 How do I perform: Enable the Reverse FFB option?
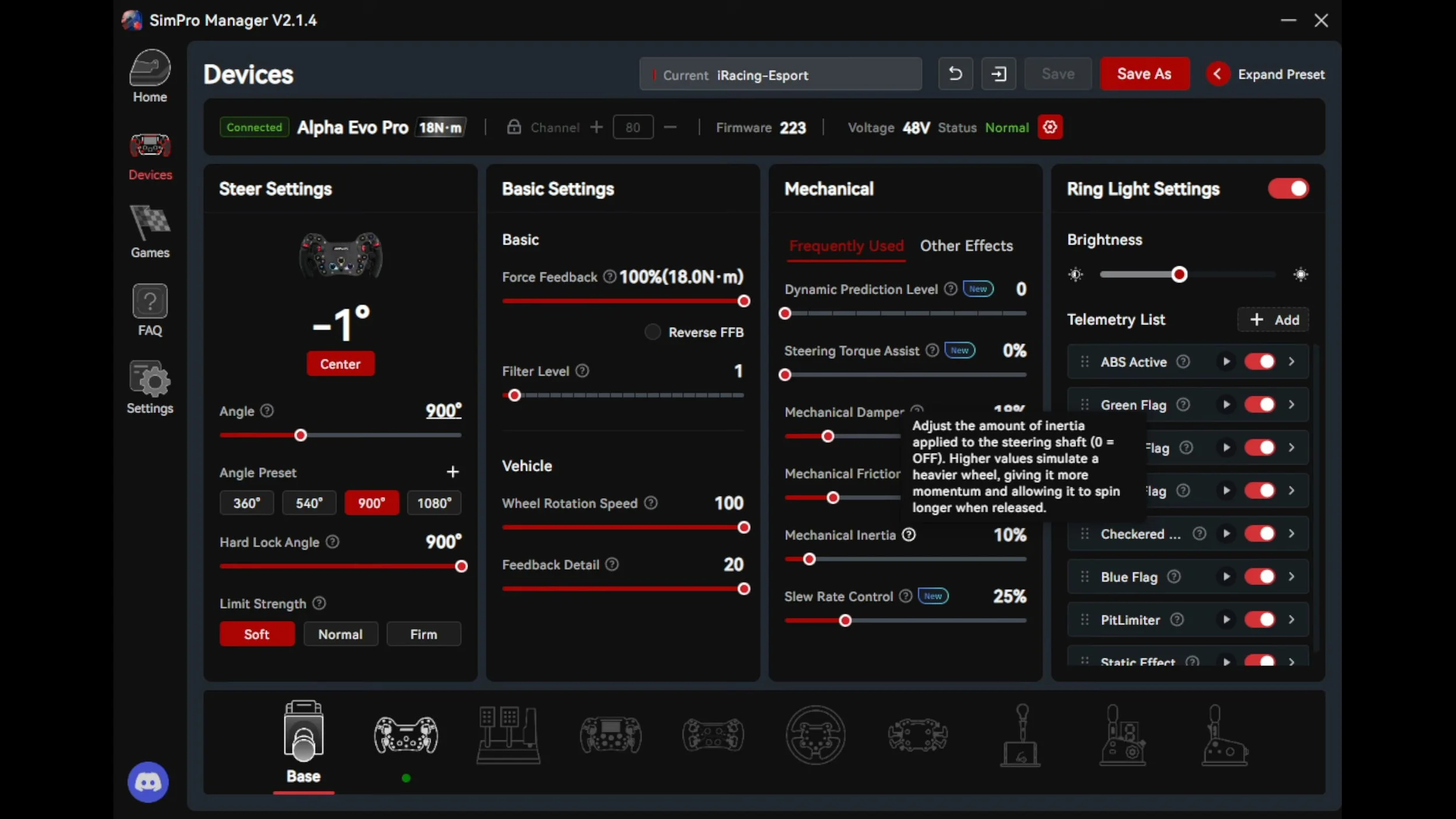[x=652, y=332]
